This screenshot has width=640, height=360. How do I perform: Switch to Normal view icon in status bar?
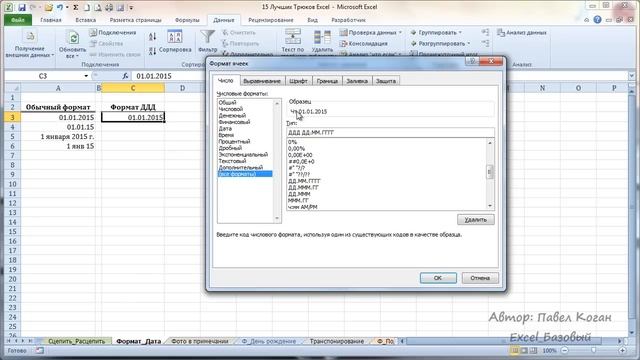click(515, 351)
